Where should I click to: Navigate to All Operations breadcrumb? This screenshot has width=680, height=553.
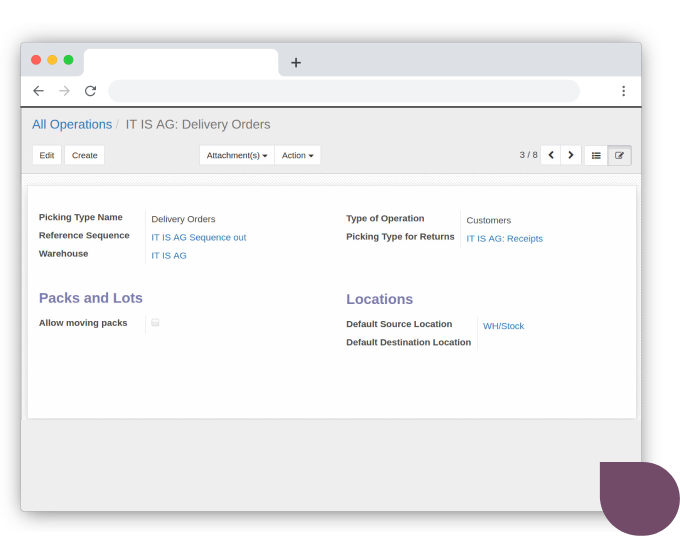click(x=72, y=125)
